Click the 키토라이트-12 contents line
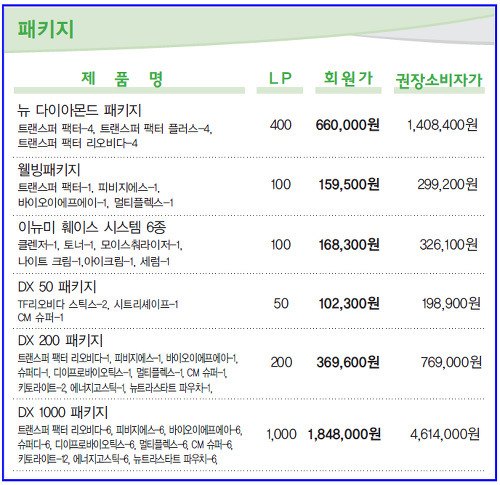Viewport: 500px width, 485px height. [118, 459]
